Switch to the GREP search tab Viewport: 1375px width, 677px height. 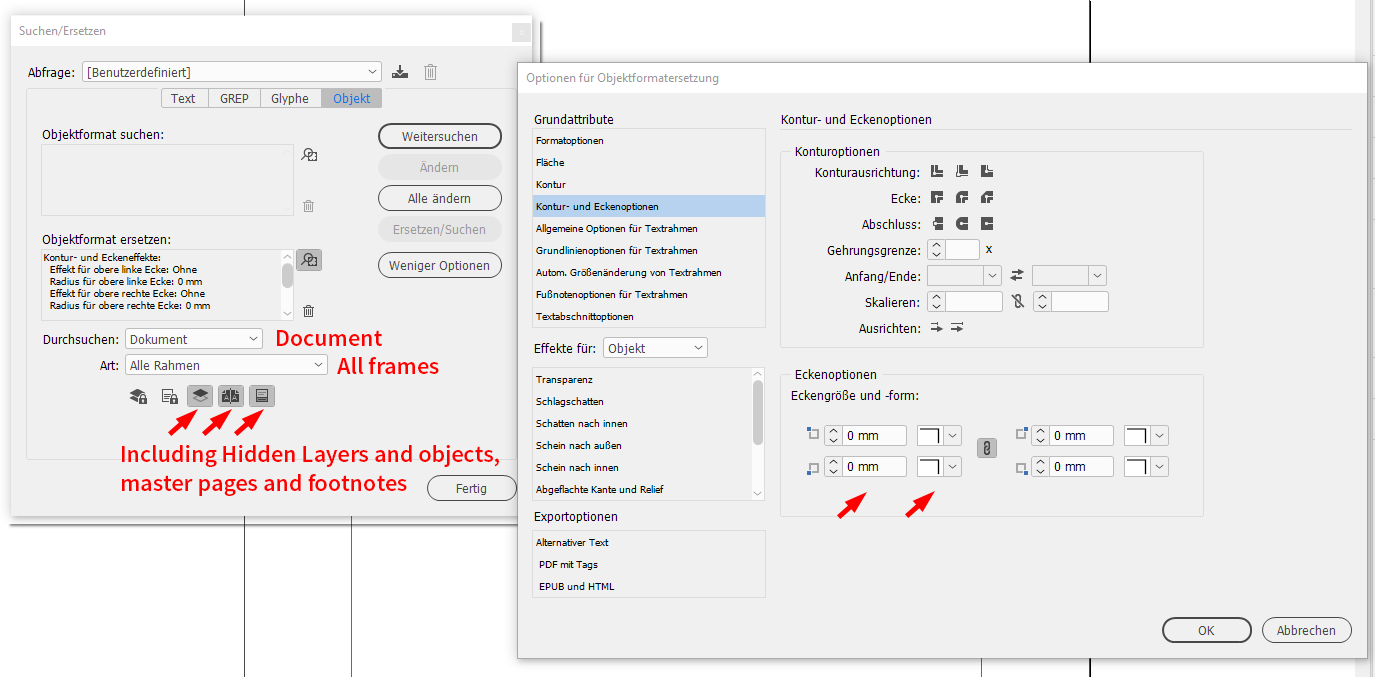(x=233, y=98)
